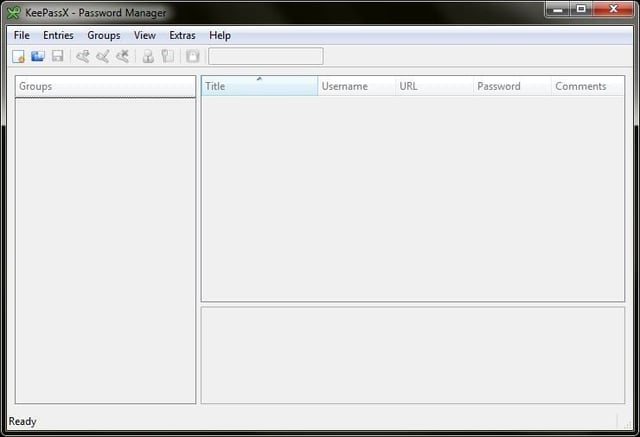Open the Groups menu
Screen dimensions: 640x437
pos(104,35)
